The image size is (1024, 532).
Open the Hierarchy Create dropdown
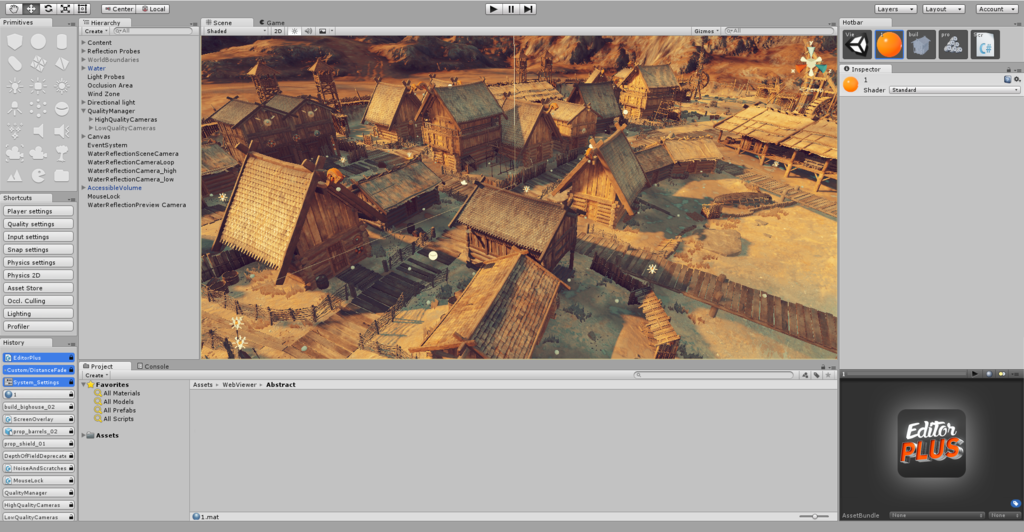[x=96, y=31]
